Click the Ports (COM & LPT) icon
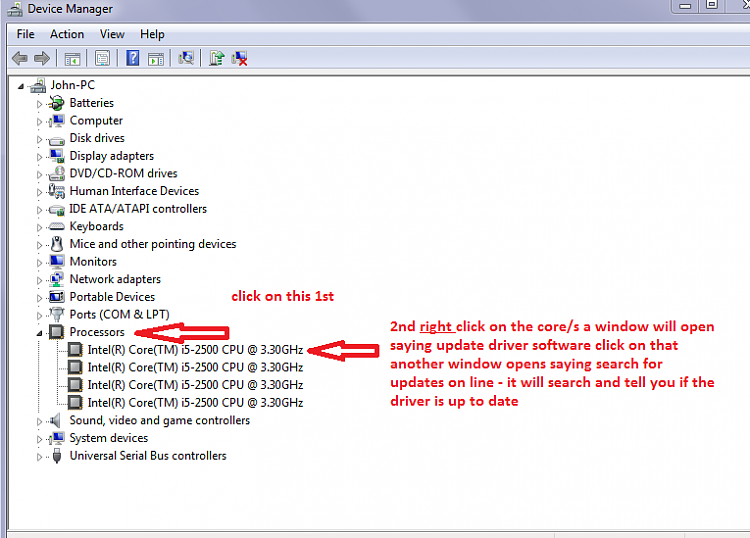Image resolution: width=750 pixels, height=538 pixels. tap(56, 315)
